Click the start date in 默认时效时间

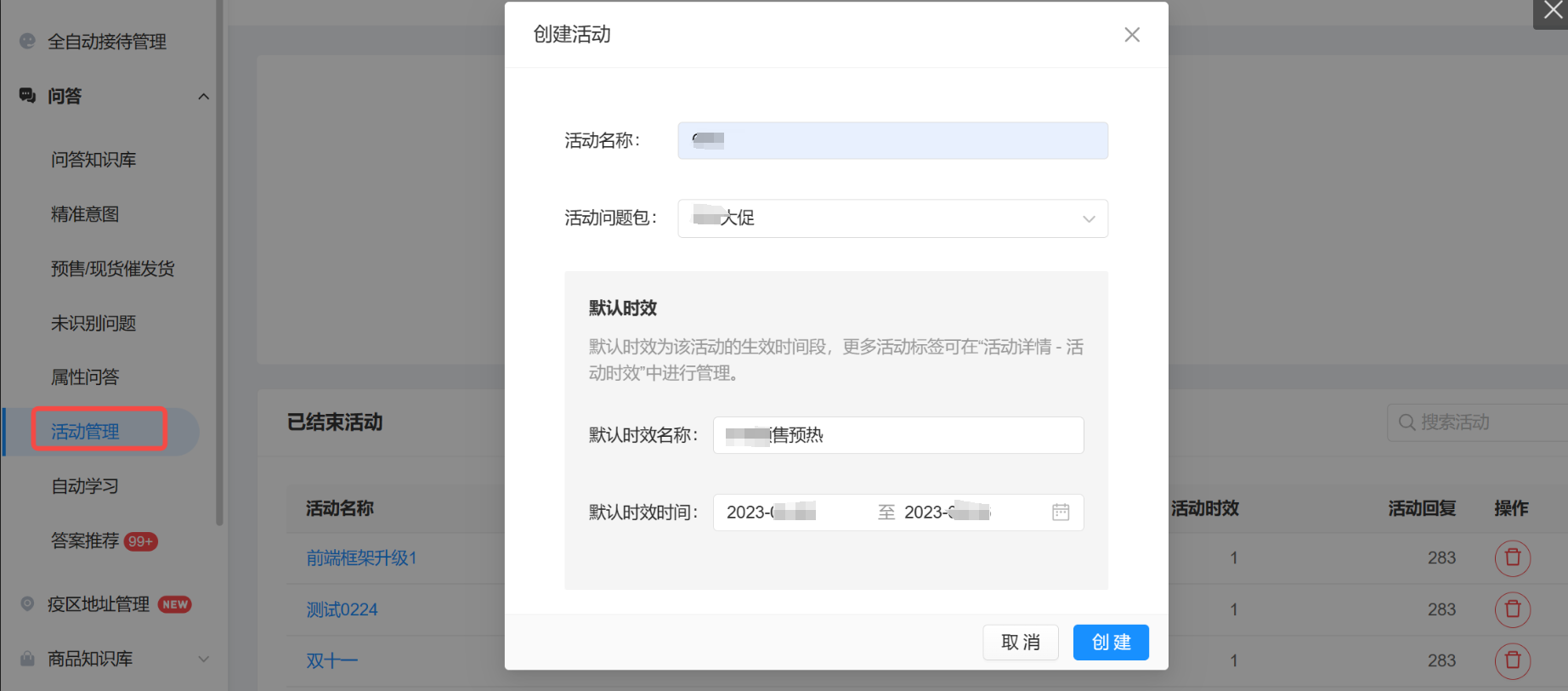tap(772, 512)
